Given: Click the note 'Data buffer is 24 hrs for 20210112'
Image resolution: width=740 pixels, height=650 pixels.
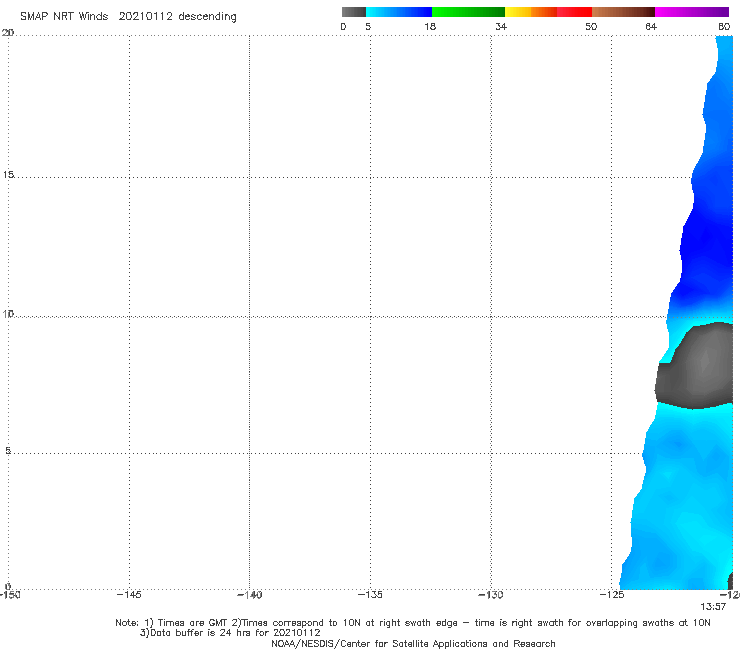Looking at the screenshot, I should click(230, 633).
